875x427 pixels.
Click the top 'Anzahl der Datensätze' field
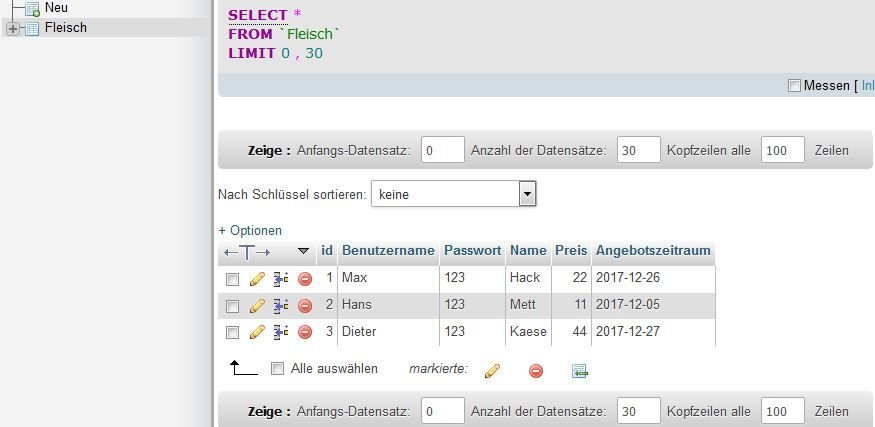tap(639, 150)
